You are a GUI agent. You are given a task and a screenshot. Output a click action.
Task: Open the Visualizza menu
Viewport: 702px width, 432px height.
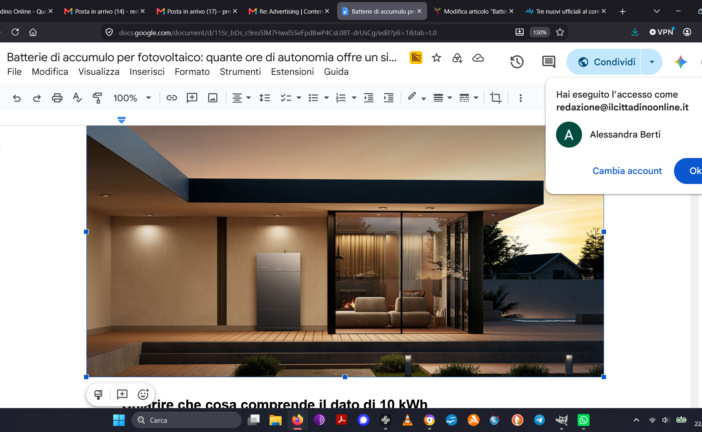coord(98,72)
